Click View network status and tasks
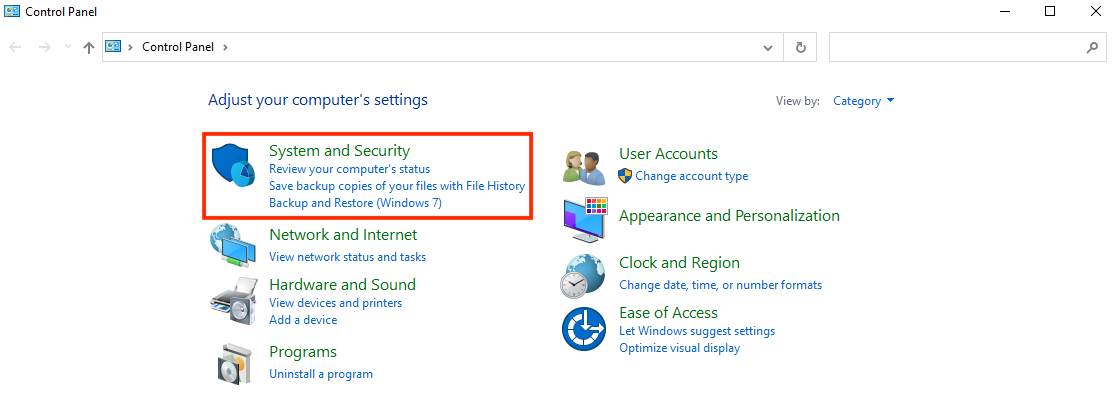Image resolution: width=1114 pixels, height=409 pixels. 347,256
